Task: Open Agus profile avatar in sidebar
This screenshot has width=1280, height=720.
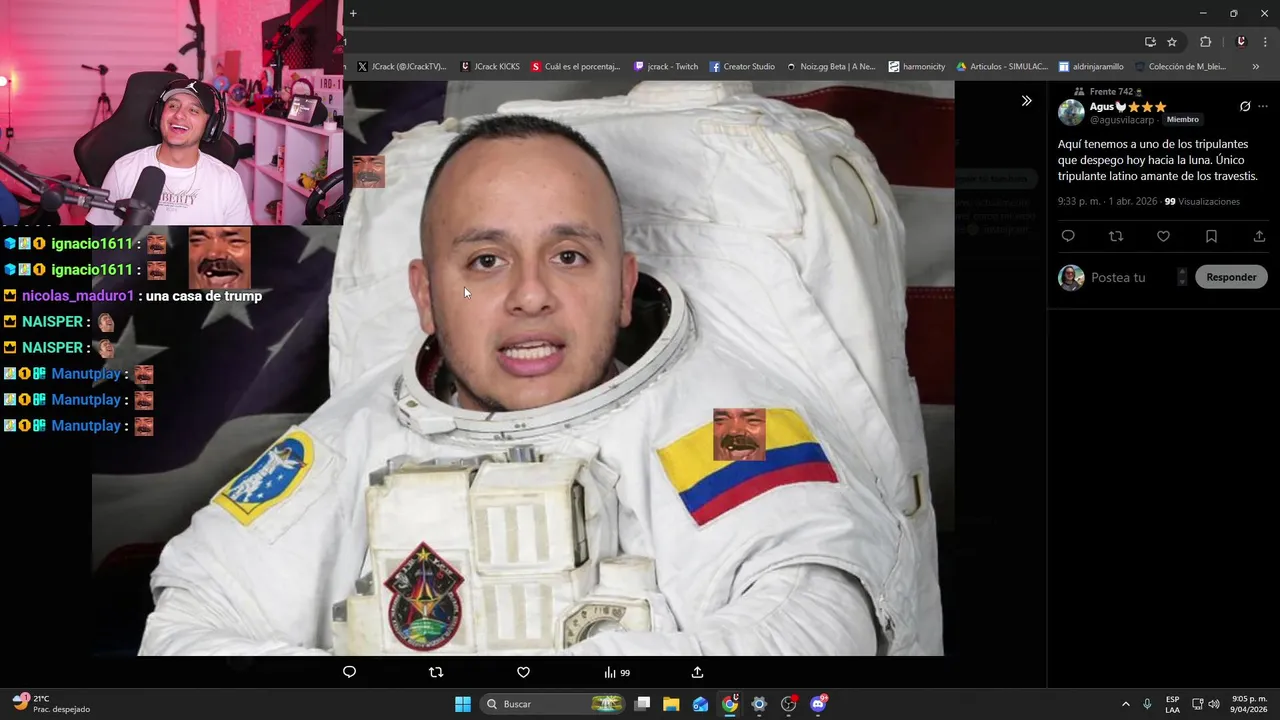Action: (1071, 113)
